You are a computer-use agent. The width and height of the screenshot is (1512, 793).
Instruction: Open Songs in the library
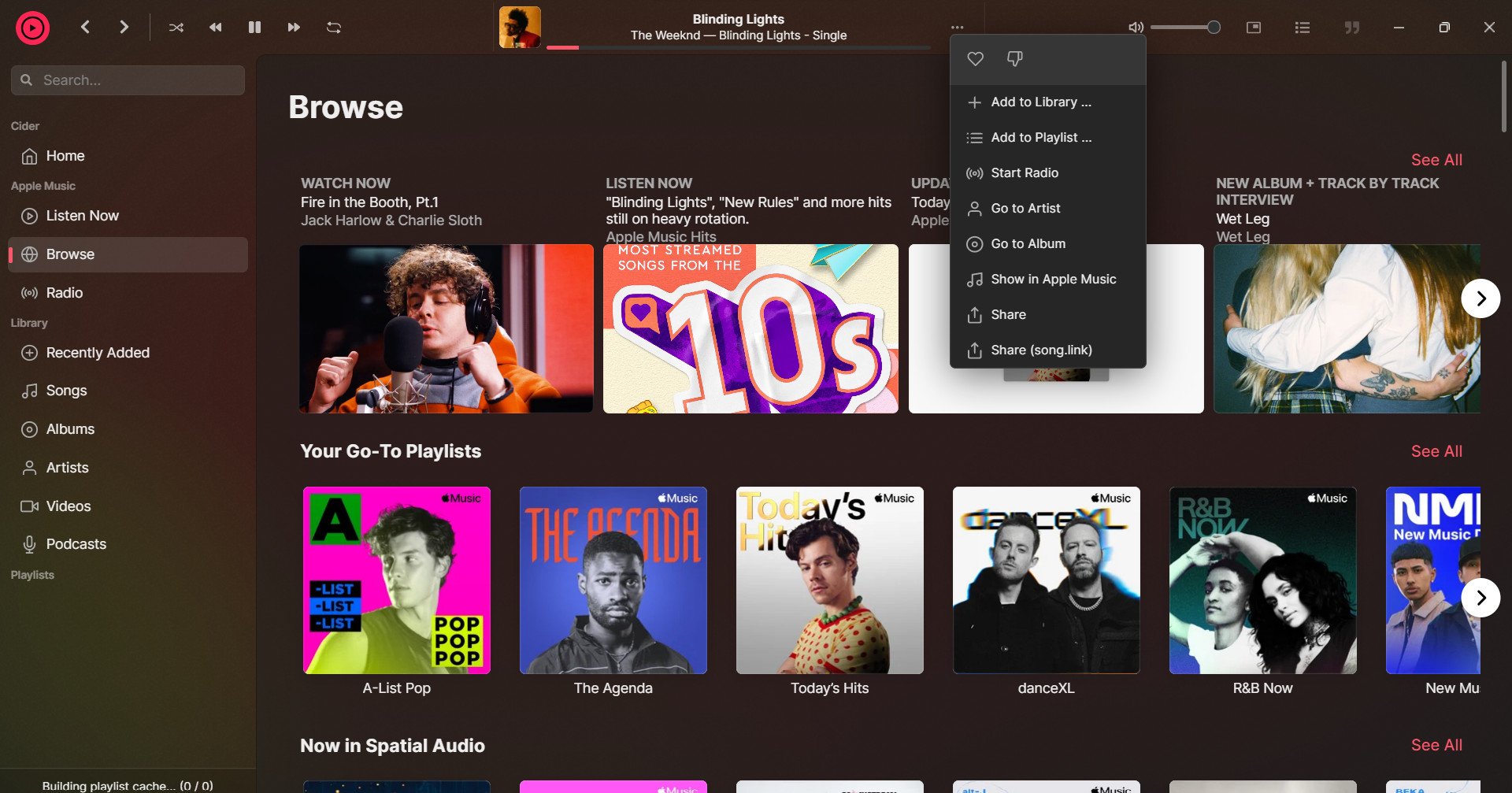point(128,391)
